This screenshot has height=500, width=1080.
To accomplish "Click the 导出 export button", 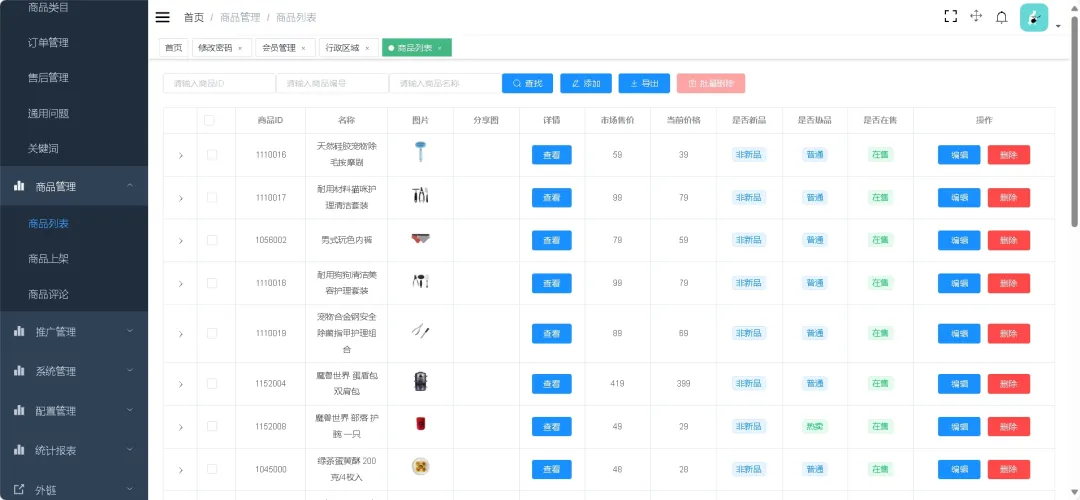I will (x=644, y=83).
